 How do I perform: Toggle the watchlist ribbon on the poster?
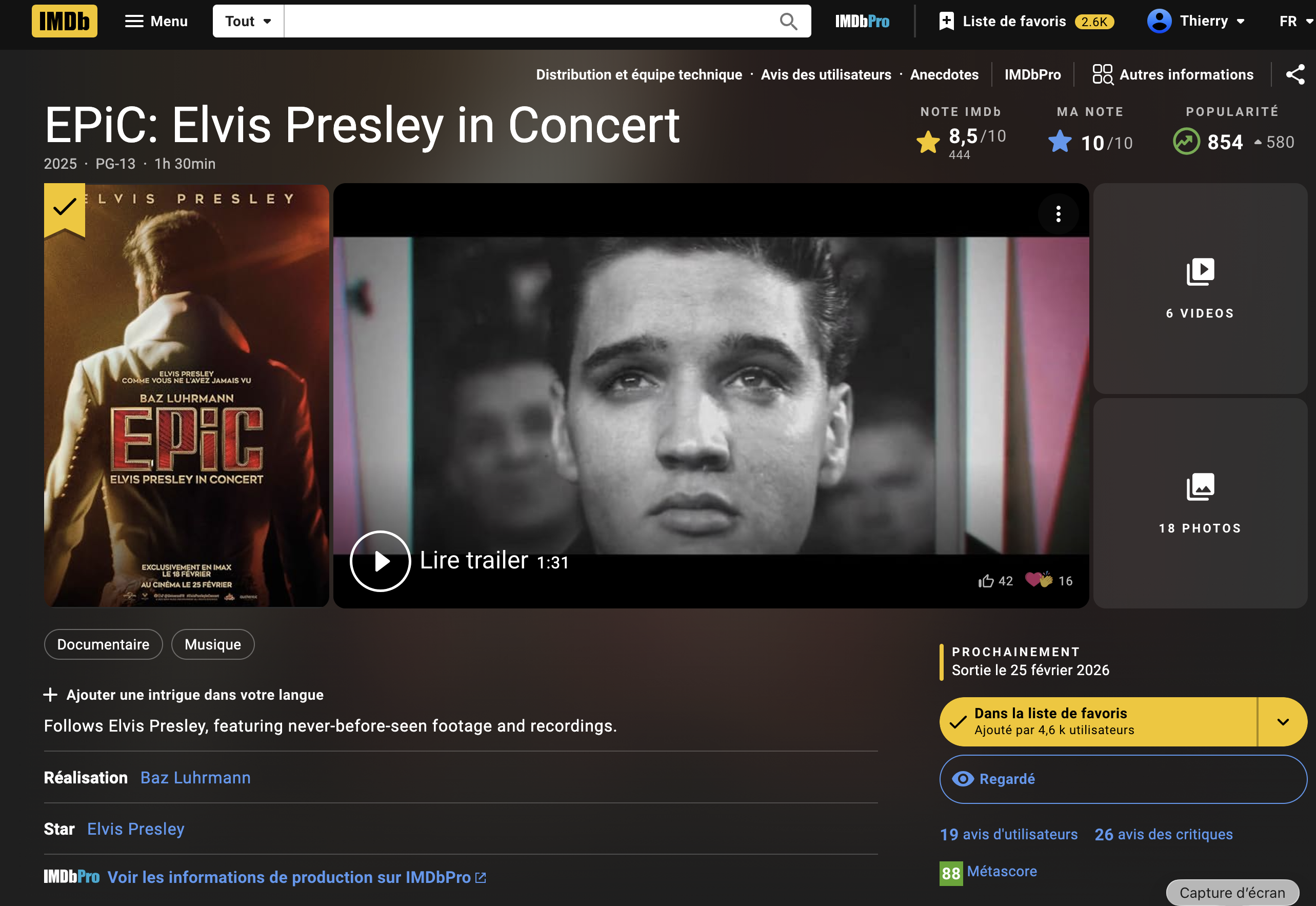[65, 208]
